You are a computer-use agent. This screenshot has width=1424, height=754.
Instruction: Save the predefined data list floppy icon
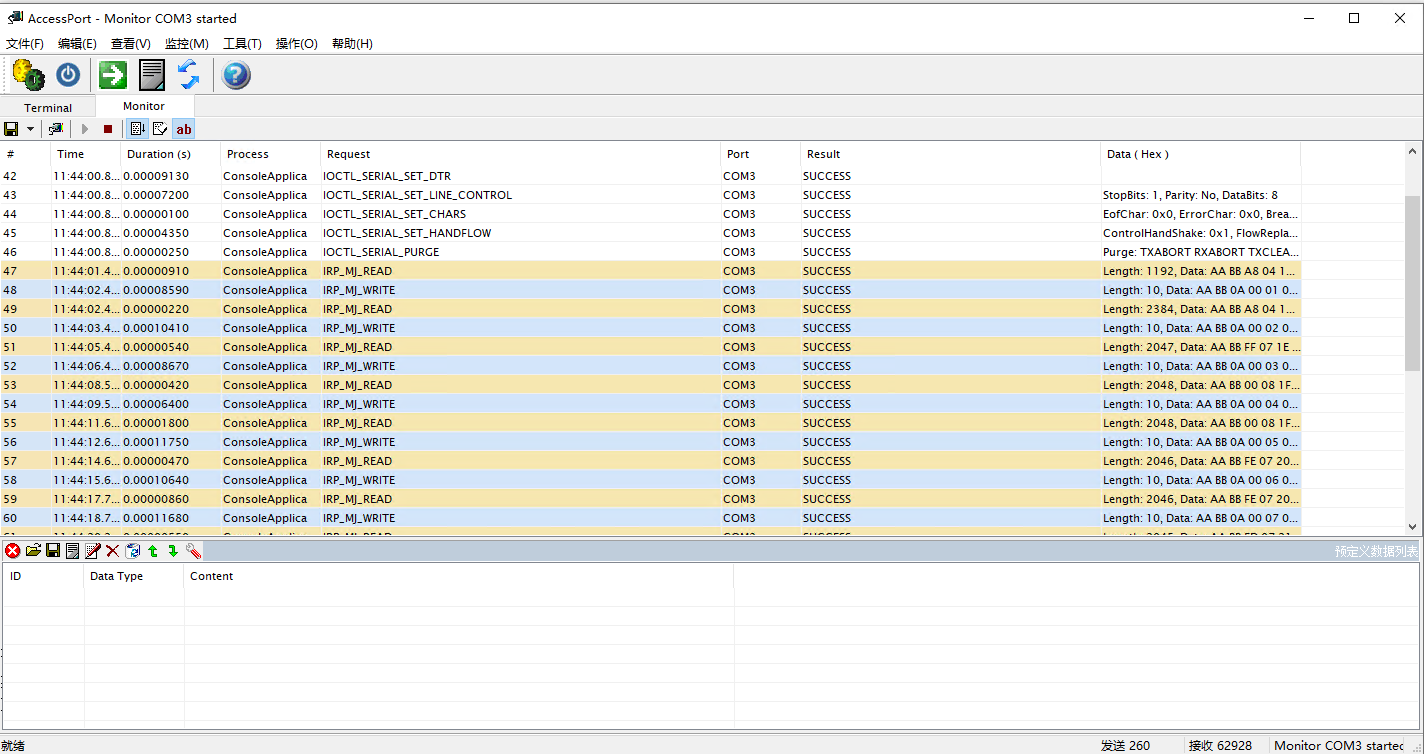pos(53,551)
